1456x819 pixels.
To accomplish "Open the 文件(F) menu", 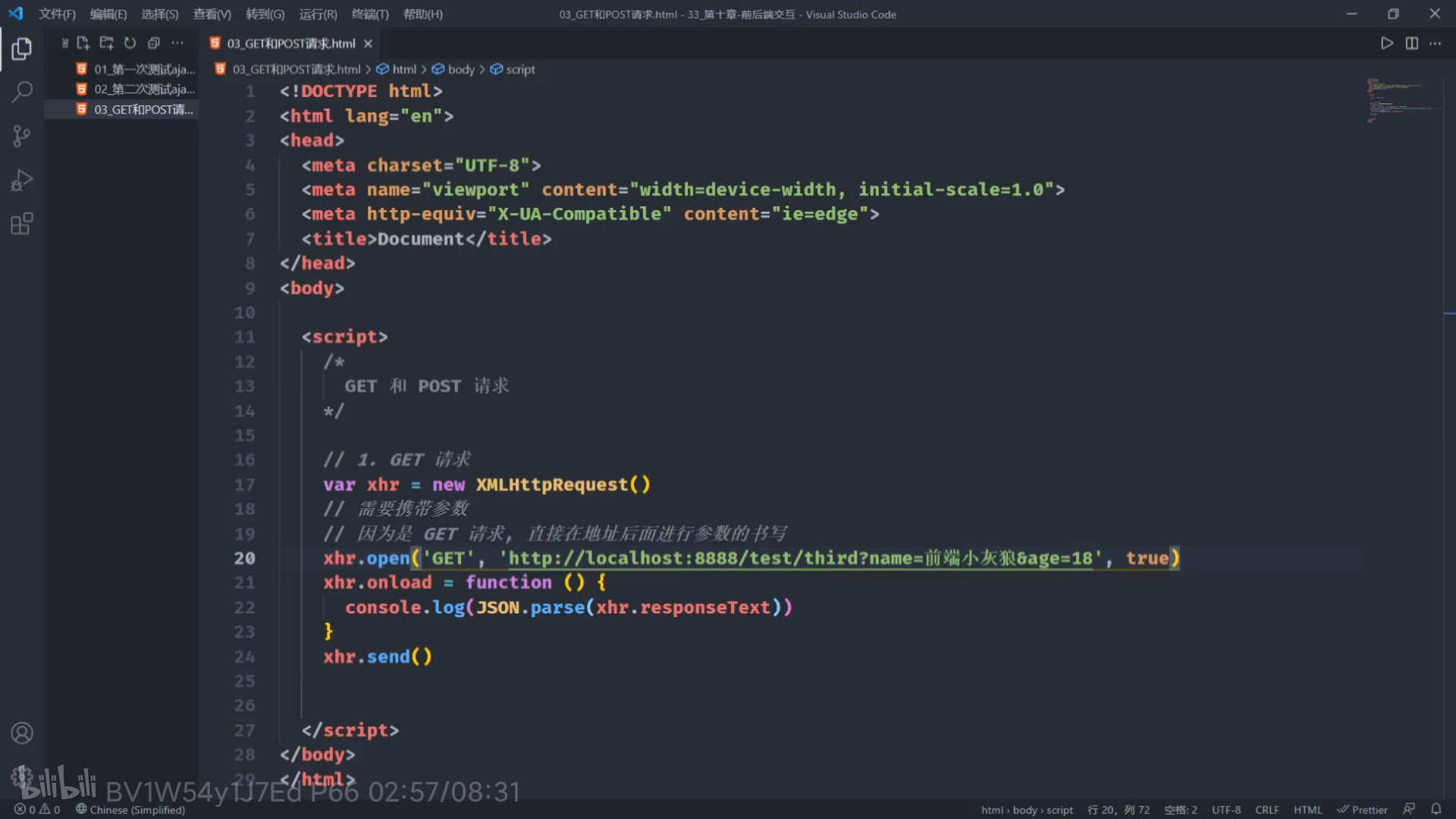I will [57, 14].
